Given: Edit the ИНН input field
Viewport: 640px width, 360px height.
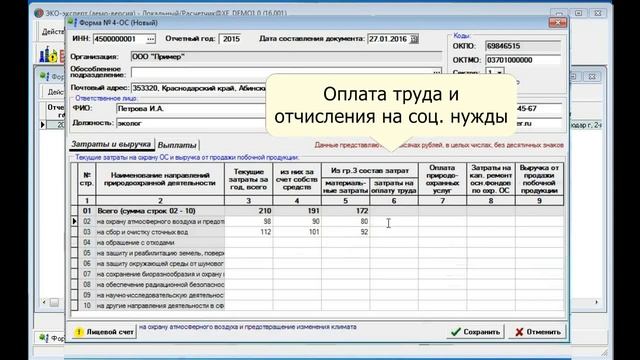Looking at the screenshot, I should [119, 39].
